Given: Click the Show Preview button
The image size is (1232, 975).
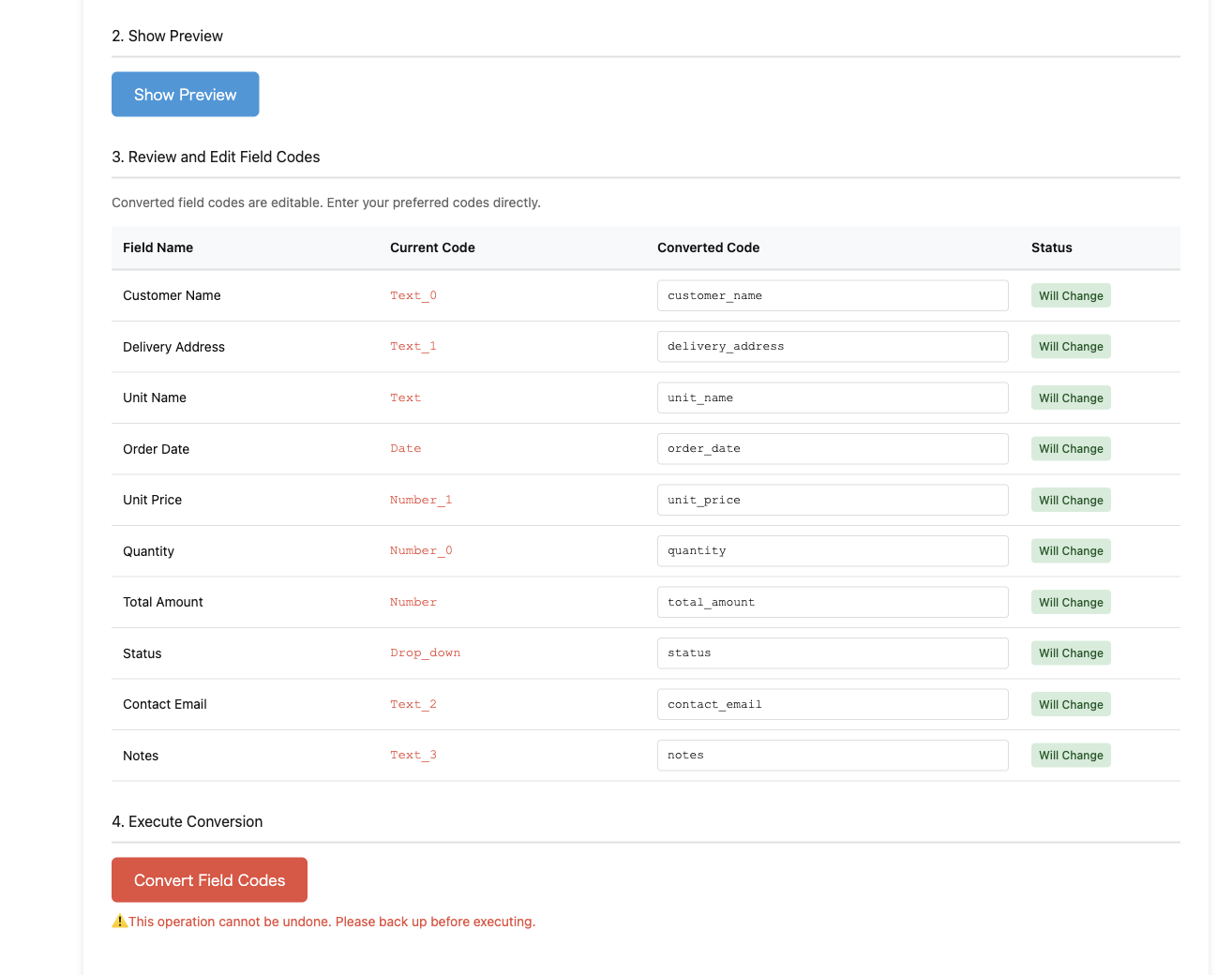Looking at the screenshot, I should pyautogui.click(x=185, y=95).
